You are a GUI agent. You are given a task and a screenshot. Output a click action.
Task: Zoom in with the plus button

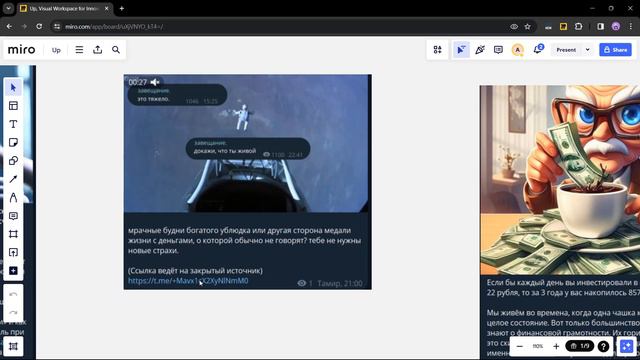click(556, 346)
